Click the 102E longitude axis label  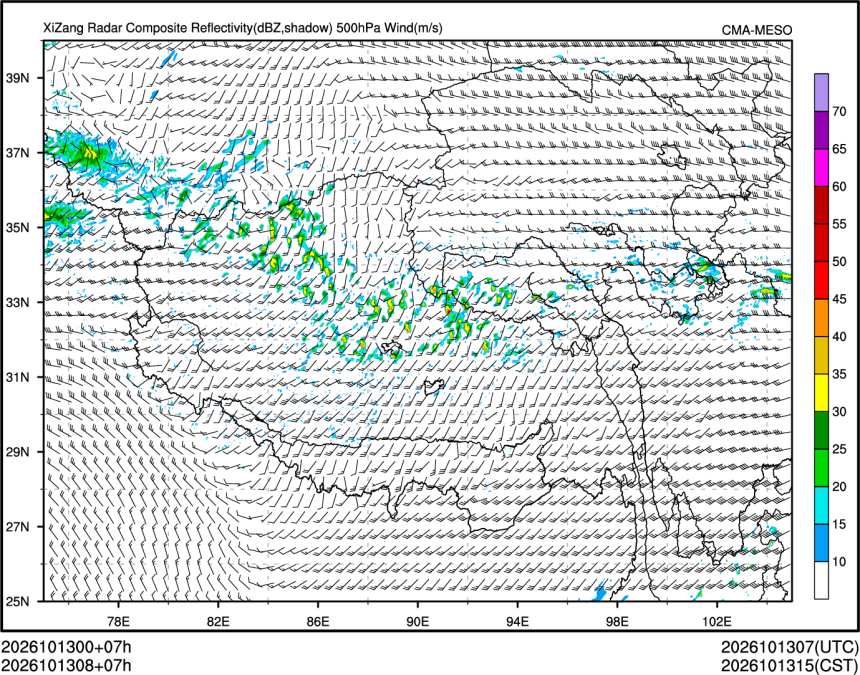717,621
